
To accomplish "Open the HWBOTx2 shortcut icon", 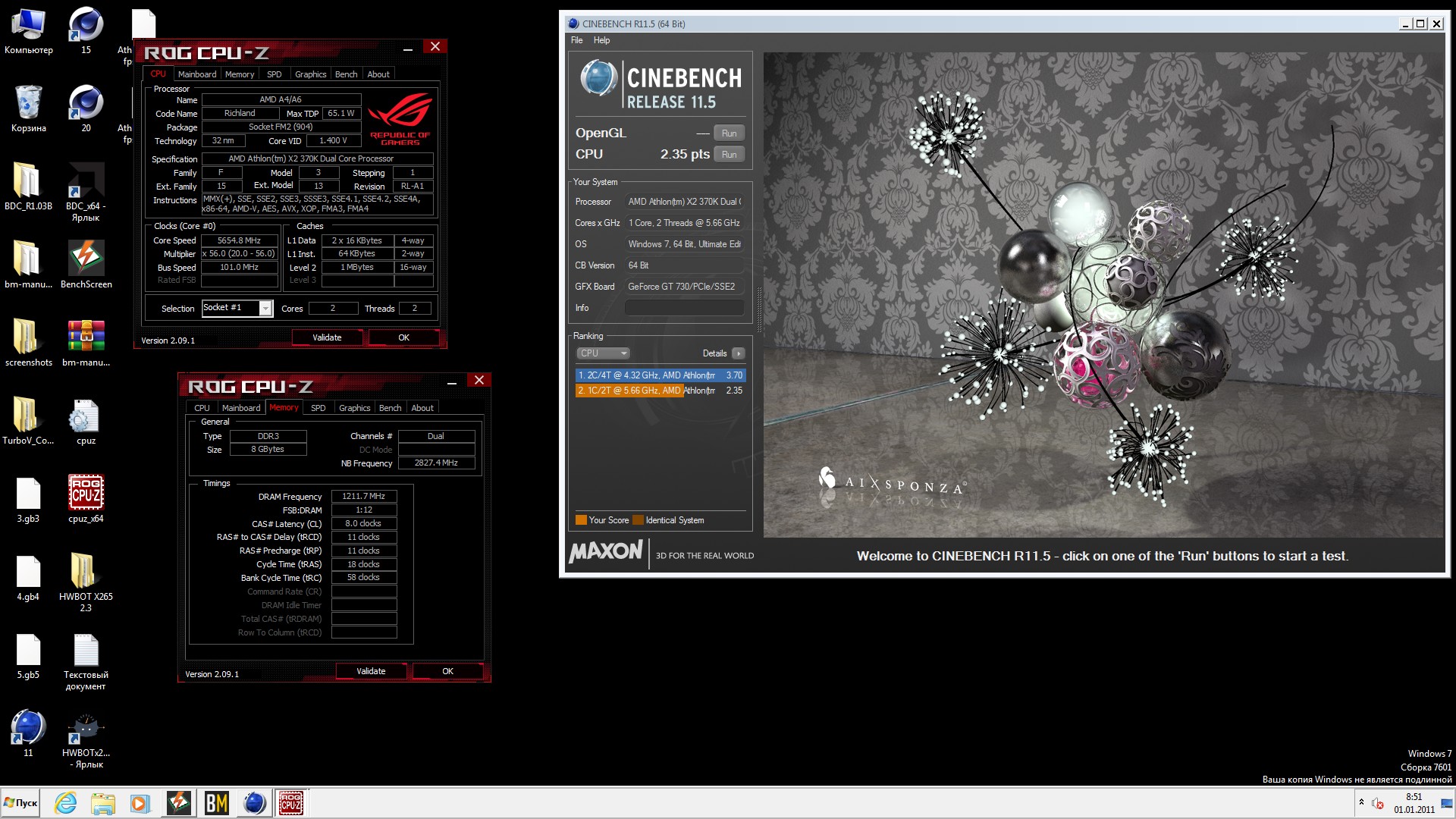I will (86, 739).
